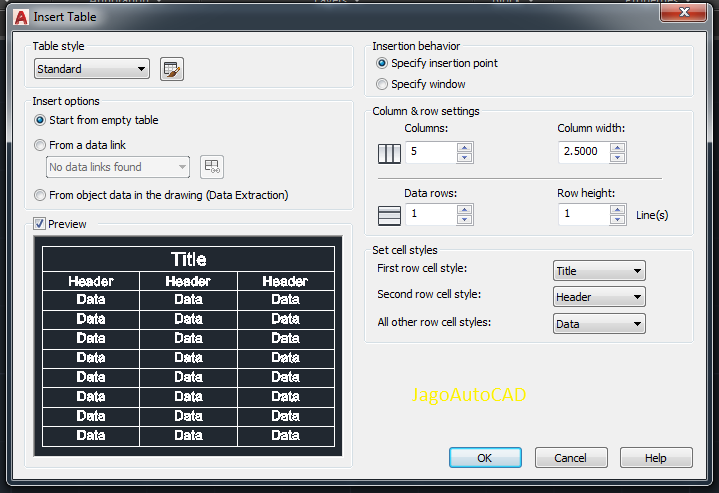
Task: Click the columns icon beside Columns field
Action: 389,153
